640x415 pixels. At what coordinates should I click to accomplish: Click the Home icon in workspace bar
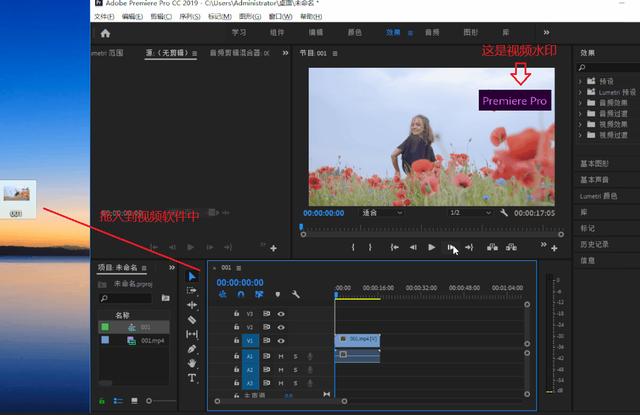pos(105,33)
